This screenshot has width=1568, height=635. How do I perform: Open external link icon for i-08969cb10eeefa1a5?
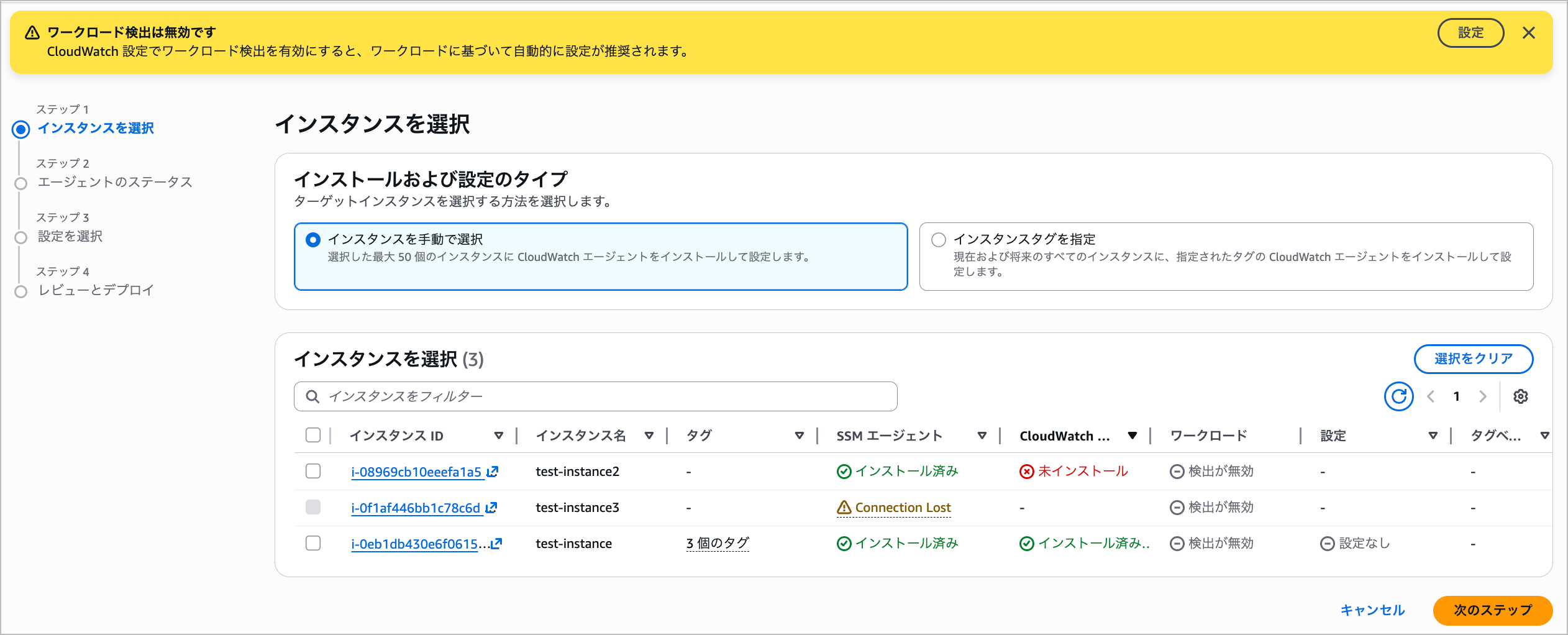point(492,472)
